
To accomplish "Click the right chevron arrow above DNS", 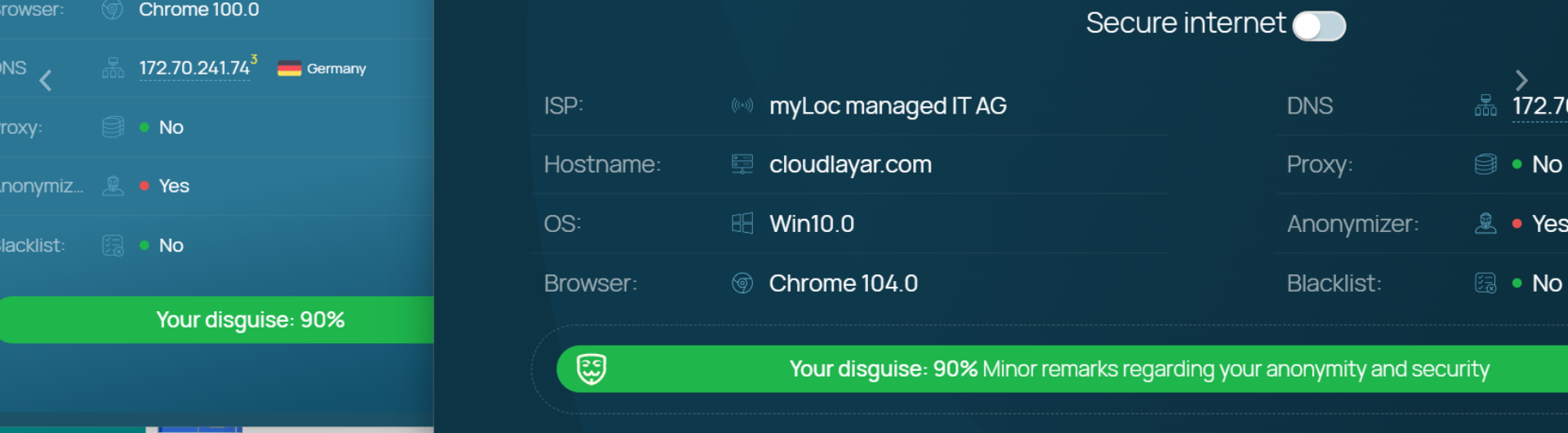I will [x=1521, y=80].
